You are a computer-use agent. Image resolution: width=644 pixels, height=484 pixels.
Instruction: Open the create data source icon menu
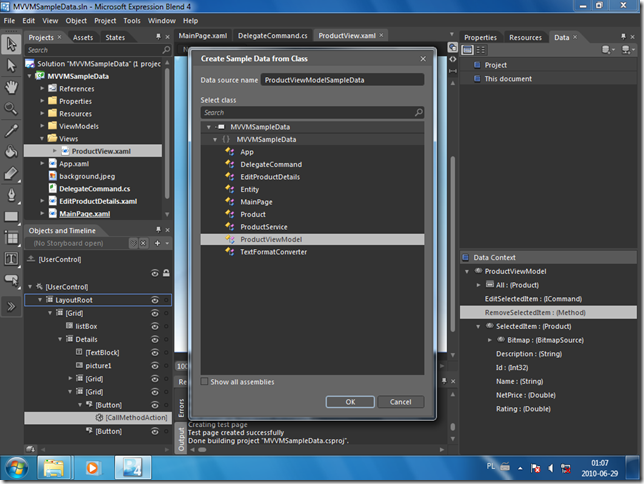628,50
